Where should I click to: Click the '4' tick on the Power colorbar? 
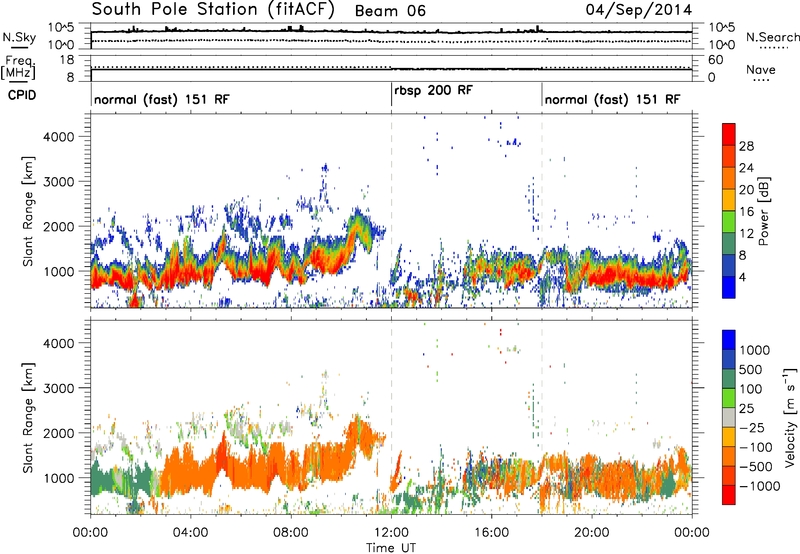(742, 277)
